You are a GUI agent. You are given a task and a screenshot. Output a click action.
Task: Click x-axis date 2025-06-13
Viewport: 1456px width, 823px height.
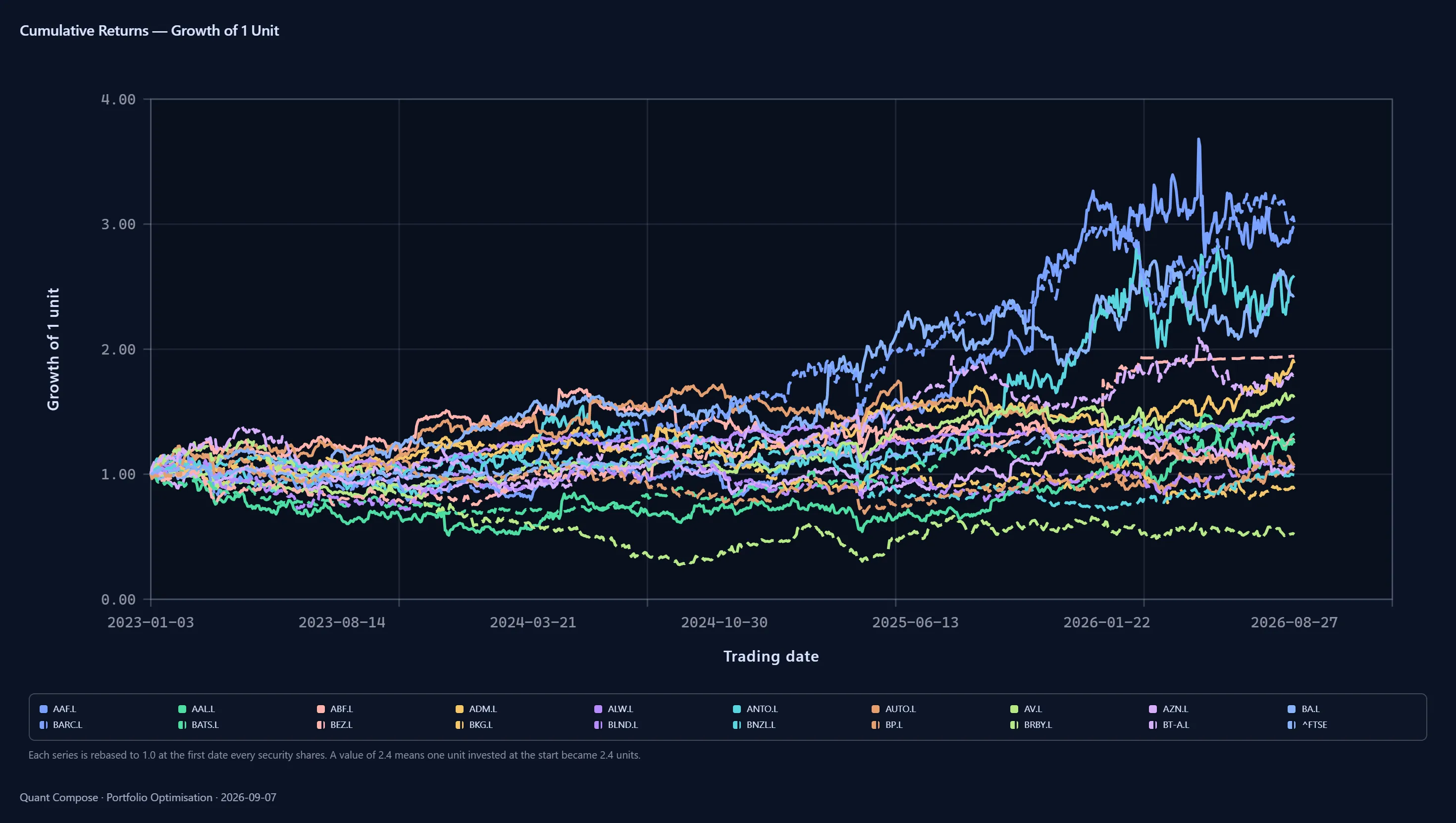click(915, 622)
